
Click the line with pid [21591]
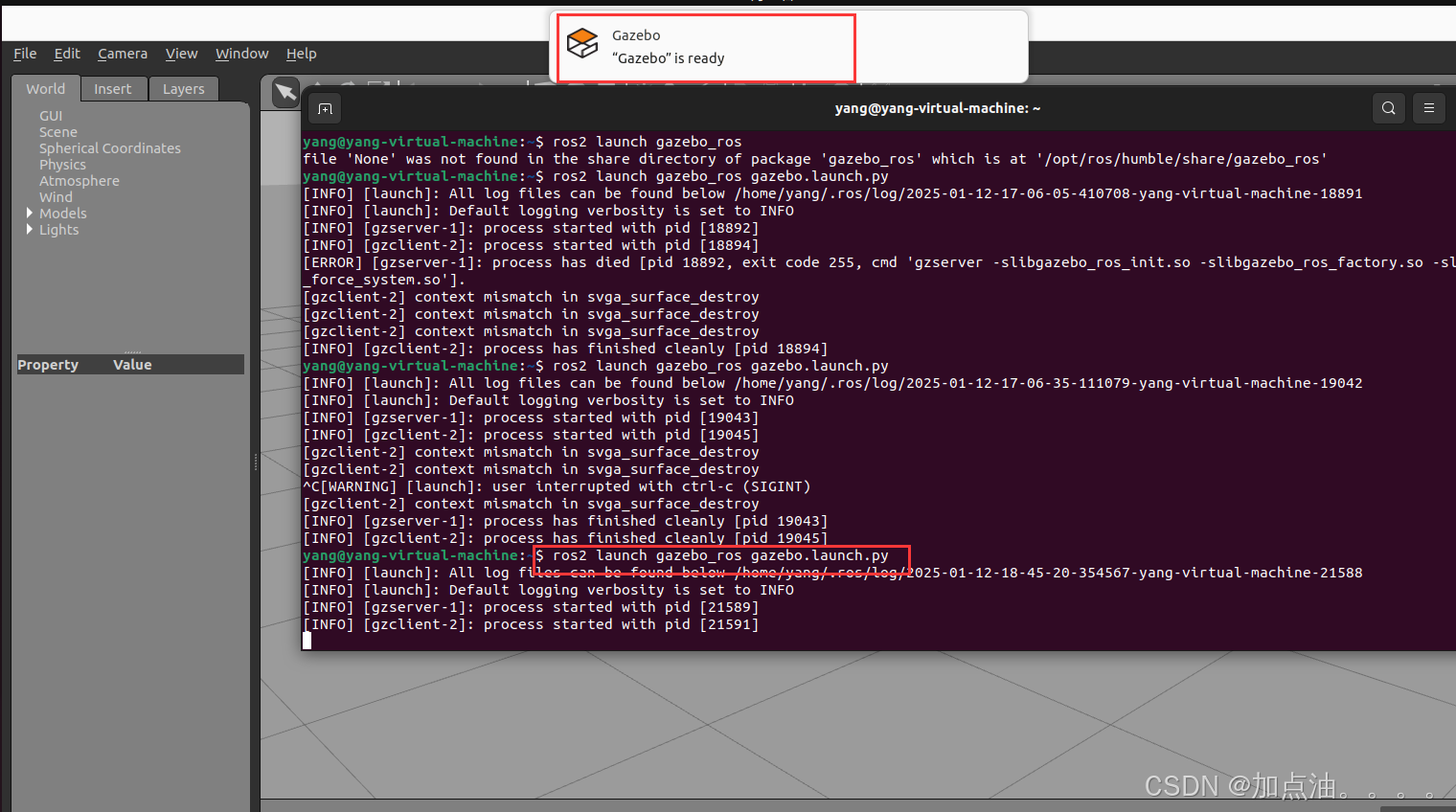[x=531, y=624]
